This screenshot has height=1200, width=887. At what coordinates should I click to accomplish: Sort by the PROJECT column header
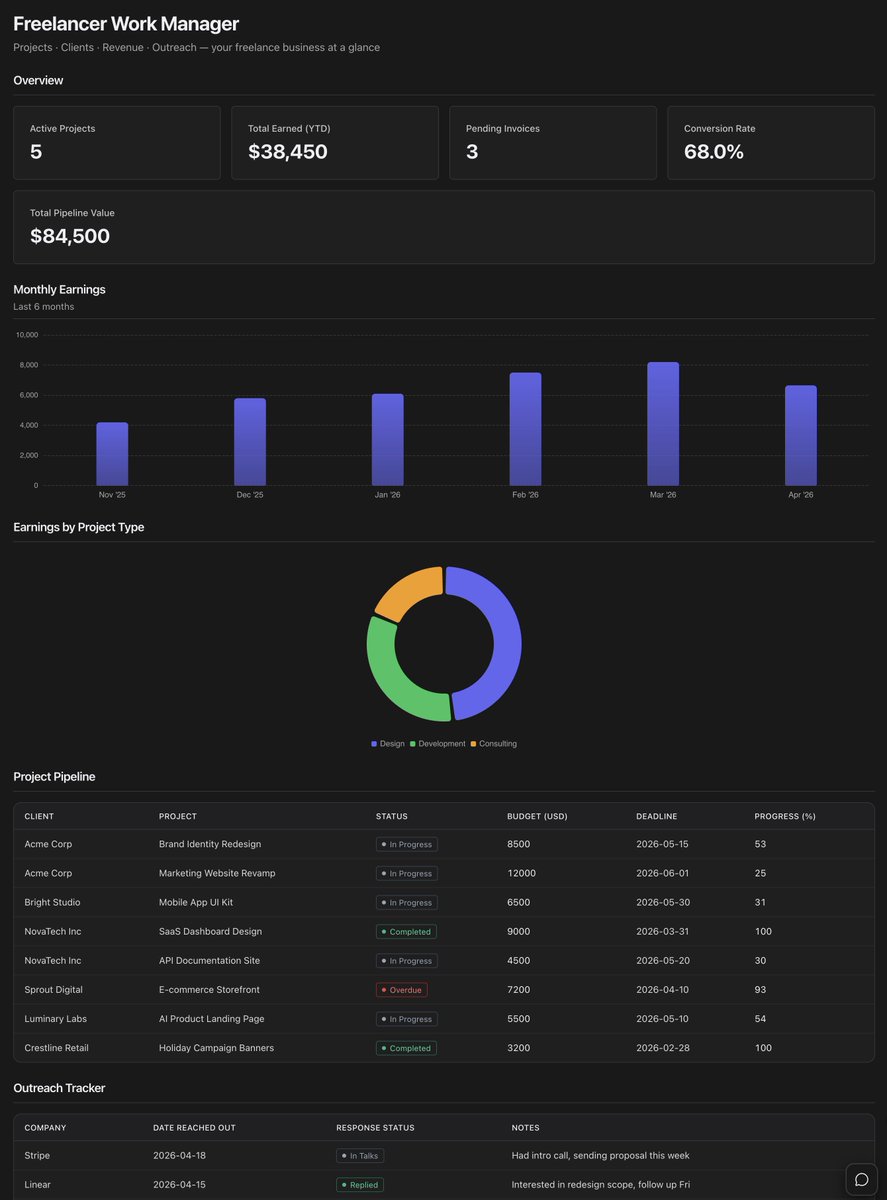[x=178, y=816]
